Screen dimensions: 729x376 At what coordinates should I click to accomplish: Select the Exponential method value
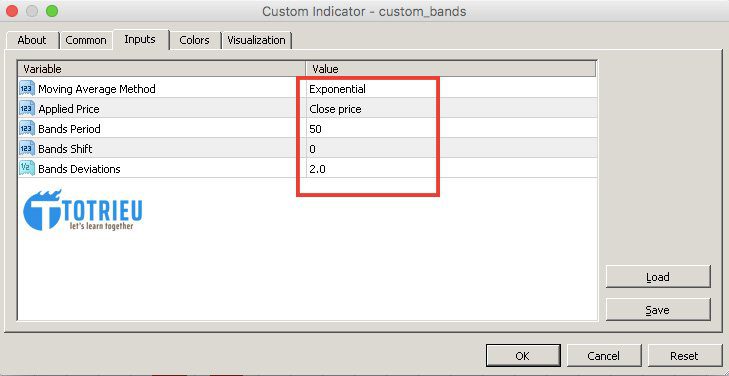(x=338, y=89)
